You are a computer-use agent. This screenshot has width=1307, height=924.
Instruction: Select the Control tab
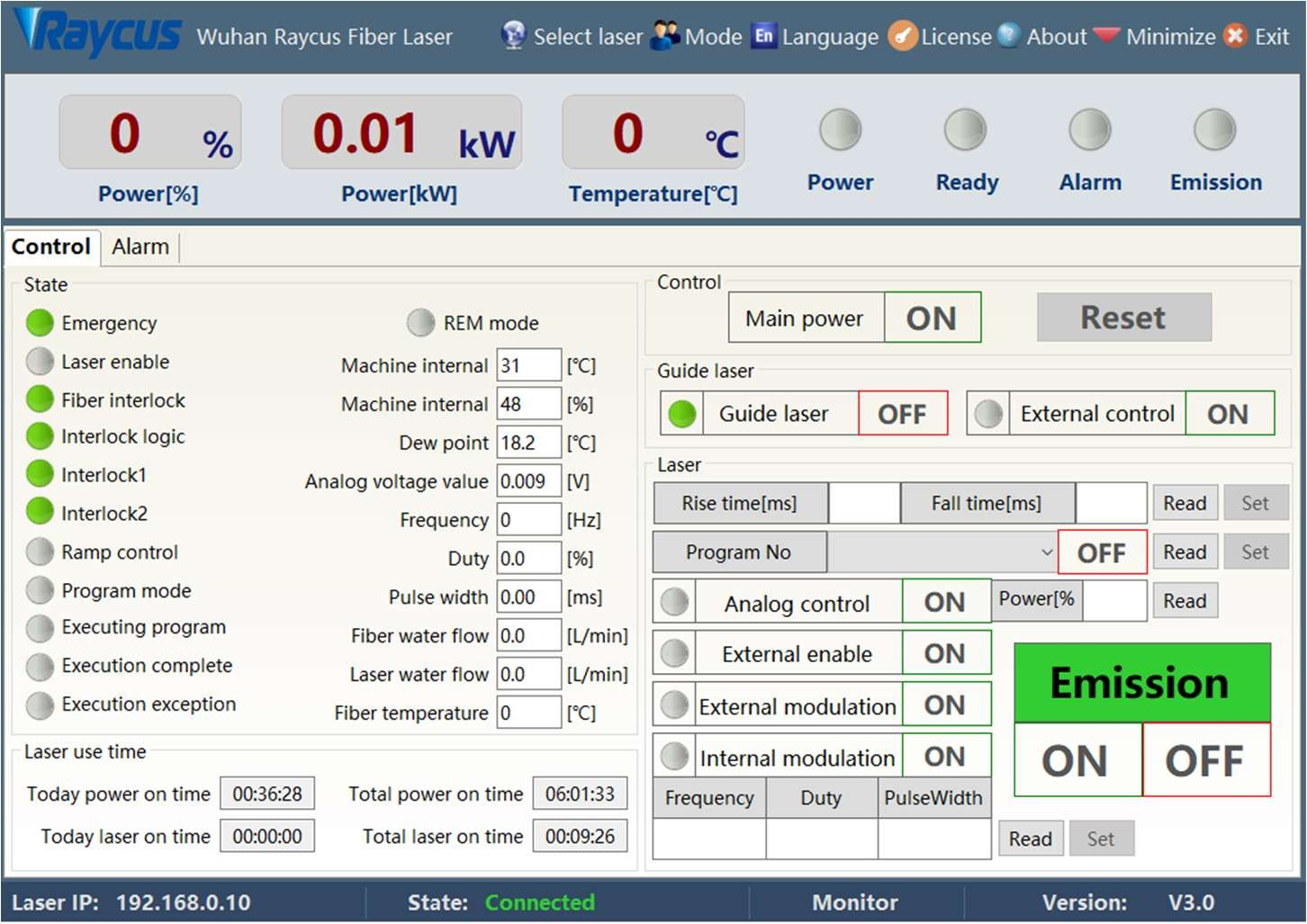pos(51,247)
